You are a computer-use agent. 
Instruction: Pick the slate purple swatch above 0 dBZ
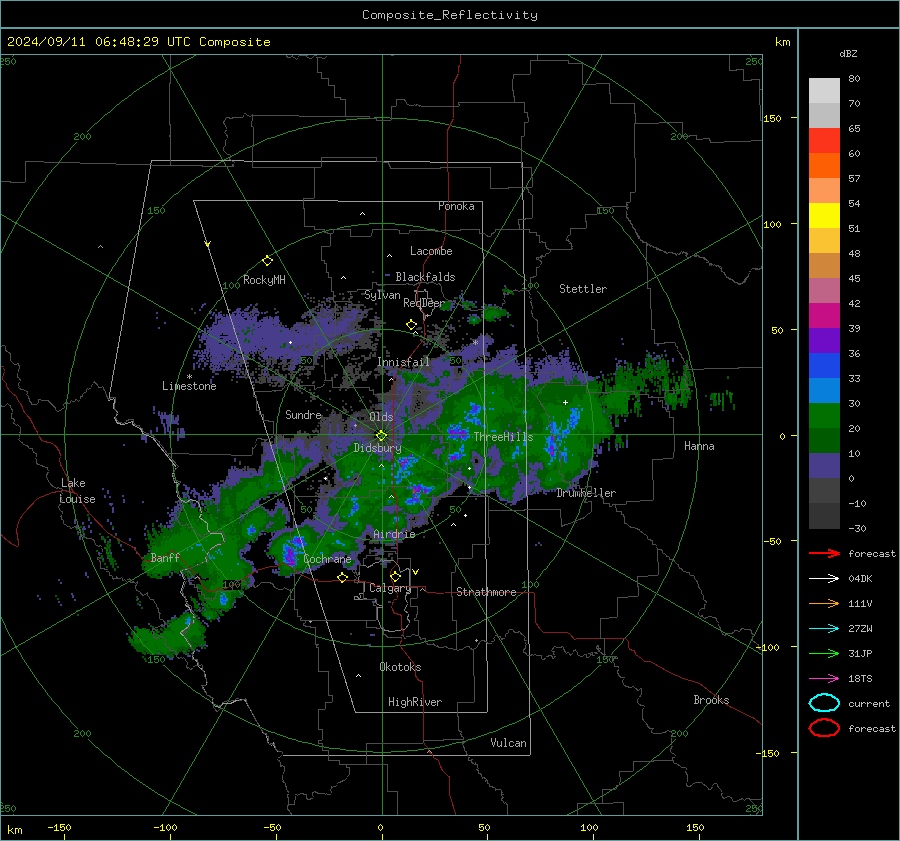click(824, 465)
